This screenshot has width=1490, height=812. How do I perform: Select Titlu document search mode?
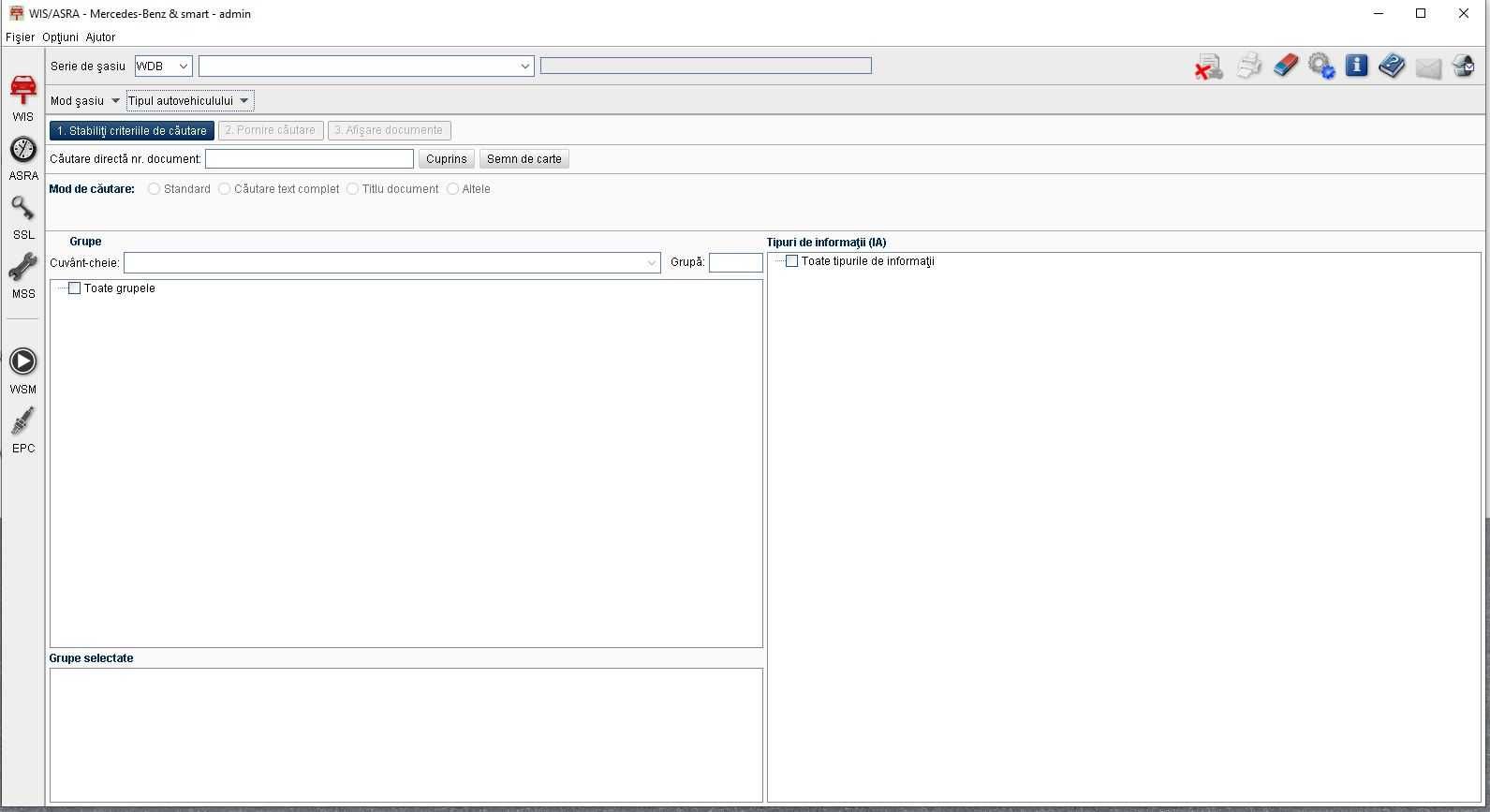coord(352,189)
